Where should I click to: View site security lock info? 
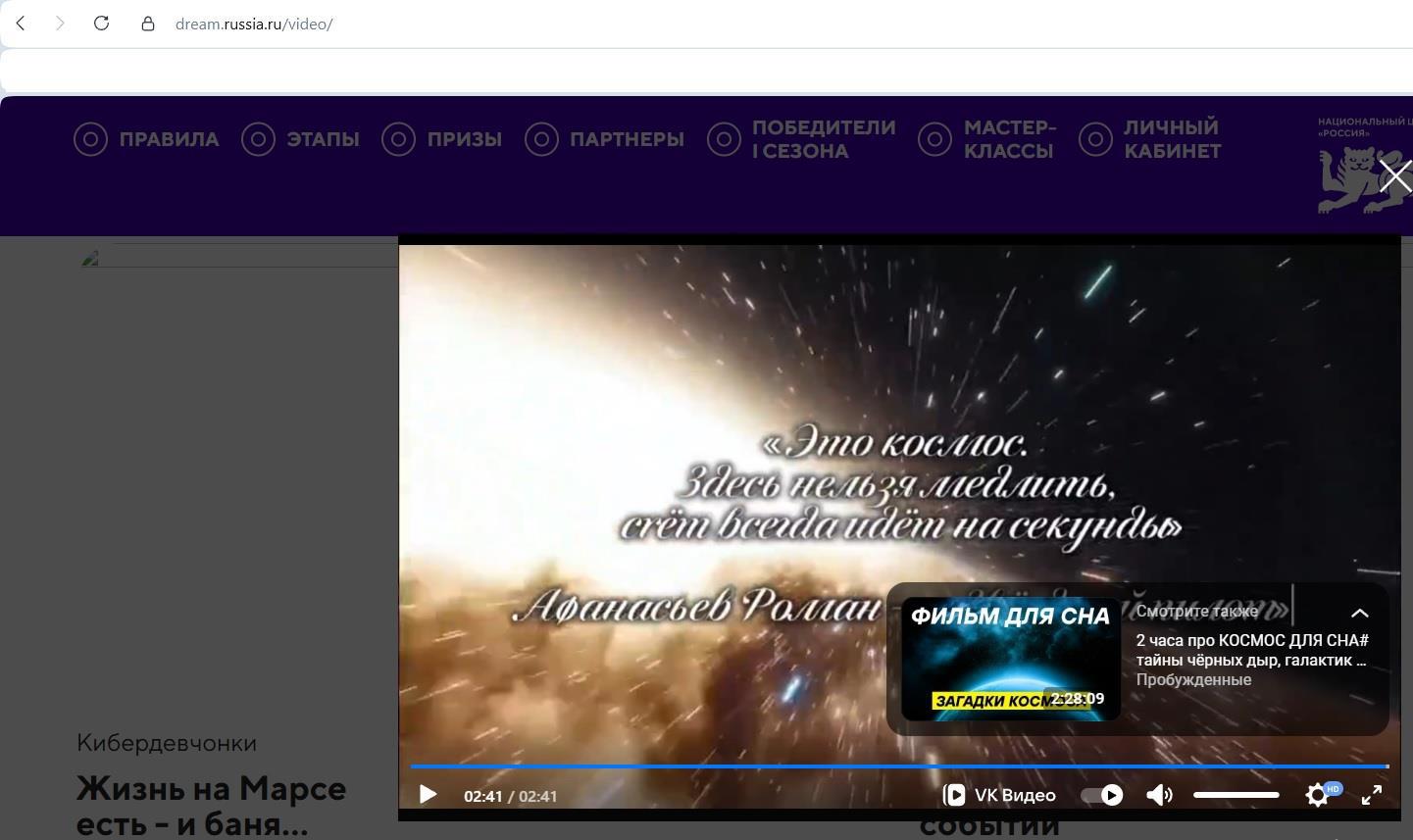pyautogui.click(x=148, y=24)
